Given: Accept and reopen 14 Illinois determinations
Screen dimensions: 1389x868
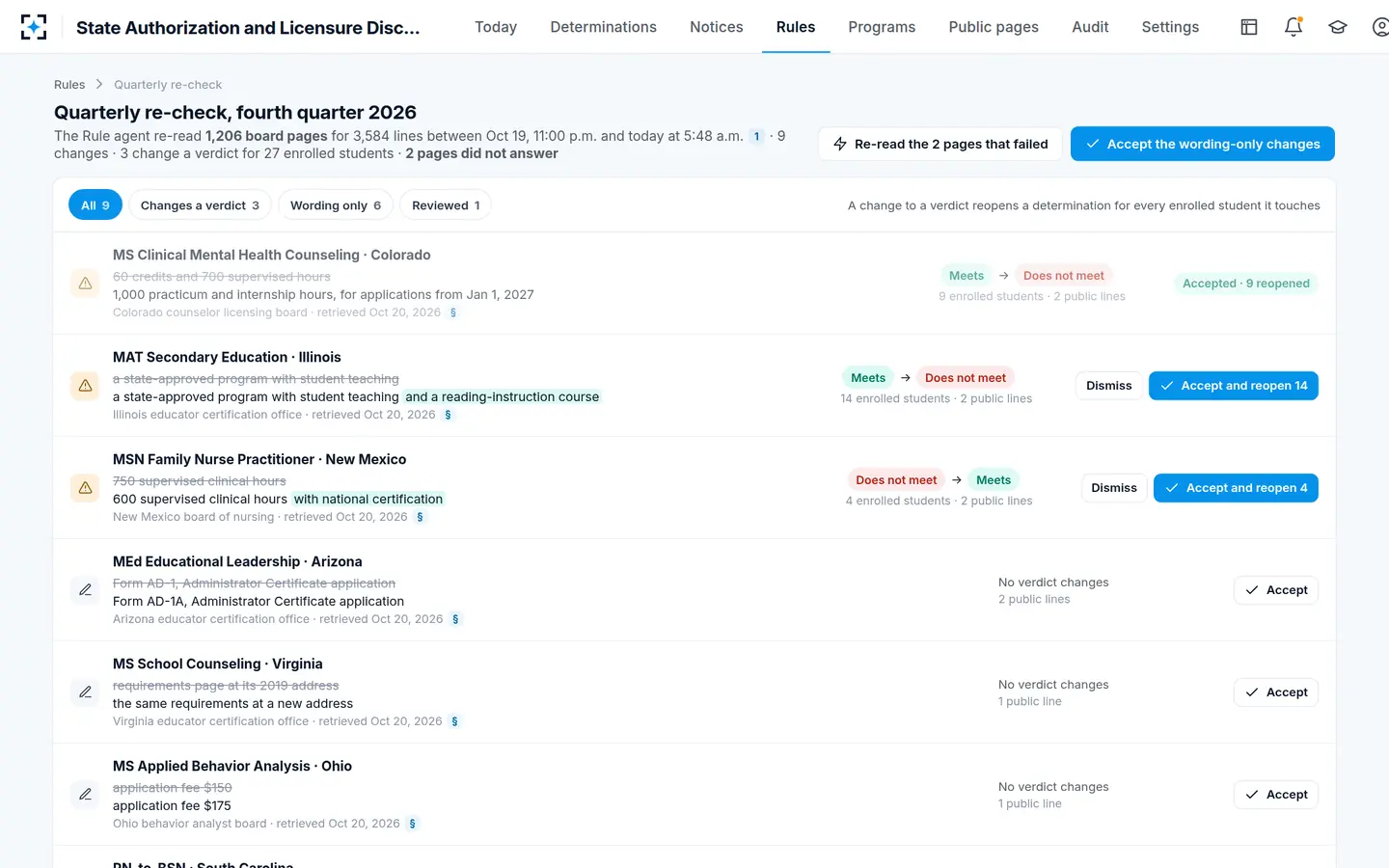Looking at the screenshot, I should point(1234,386).
